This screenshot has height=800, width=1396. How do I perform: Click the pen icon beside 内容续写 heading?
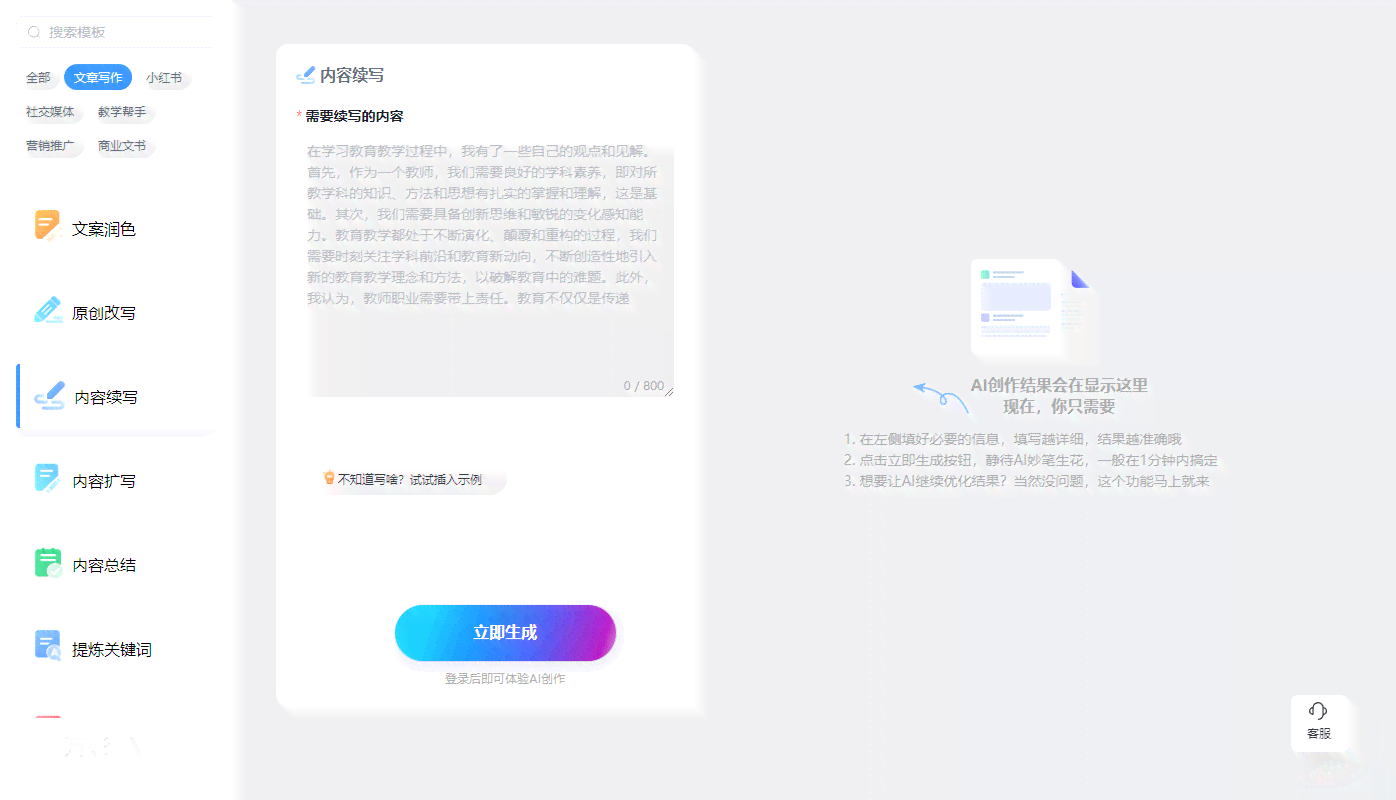(306, 75)
